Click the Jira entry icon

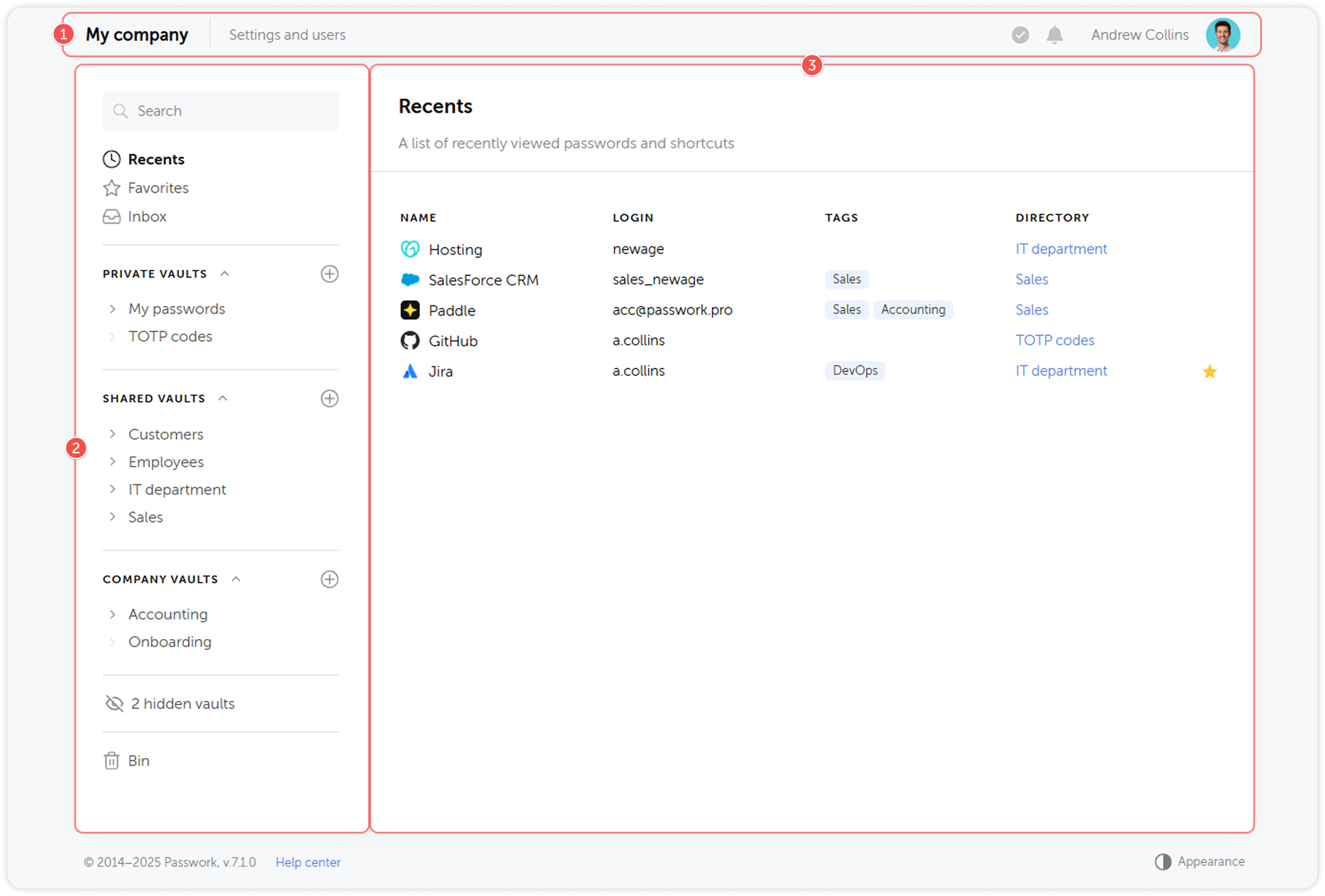[410, 371]
